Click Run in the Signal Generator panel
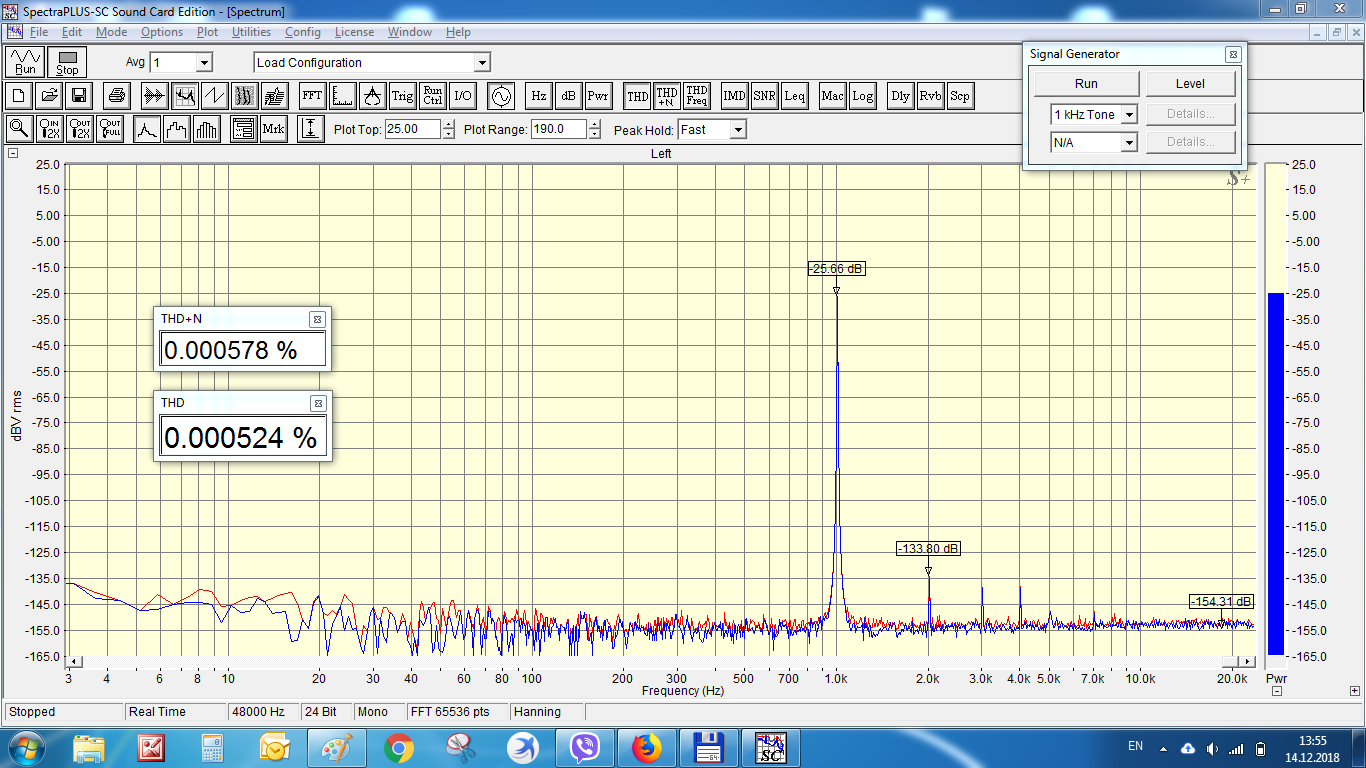This screenshot has height=768, width=1366. coord(1086,84)
